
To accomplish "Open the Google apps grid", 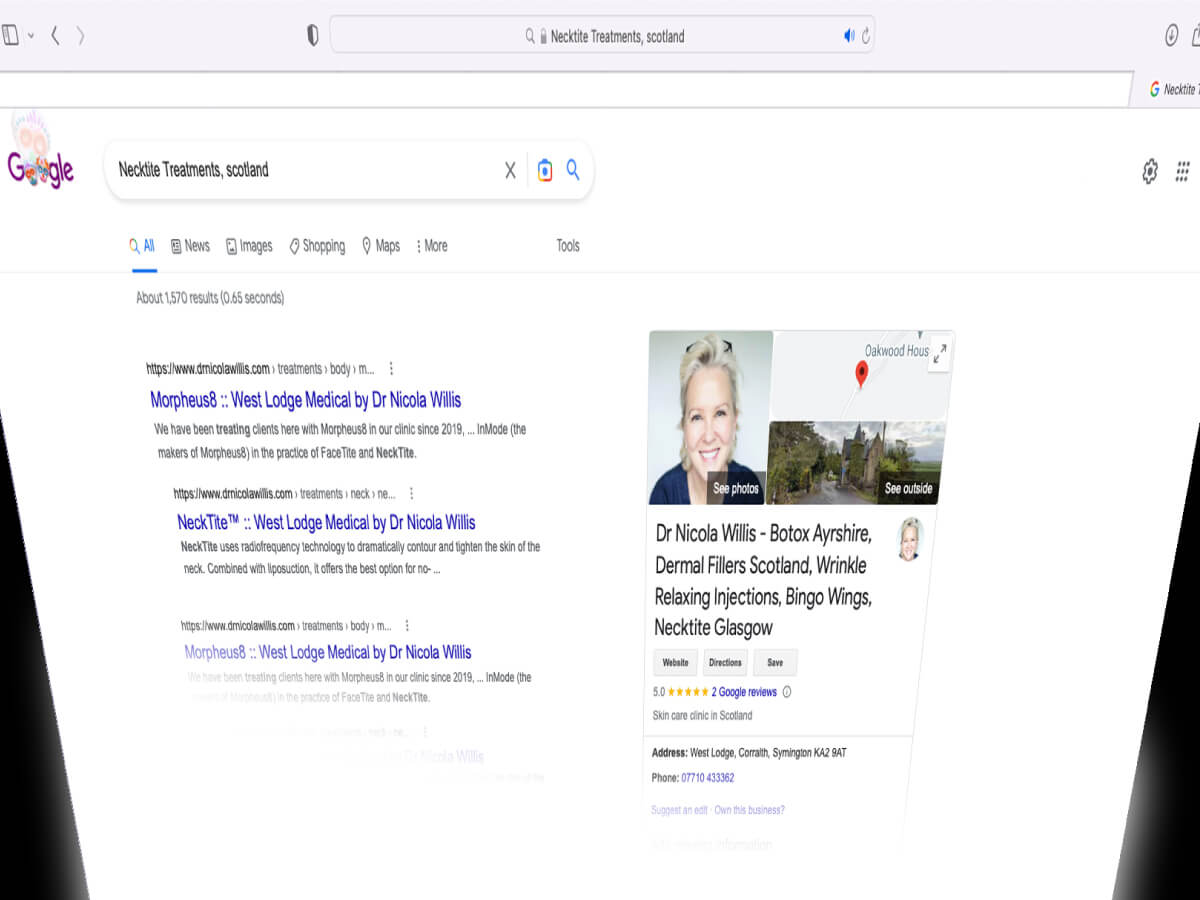I will (x=1183, y=171).
